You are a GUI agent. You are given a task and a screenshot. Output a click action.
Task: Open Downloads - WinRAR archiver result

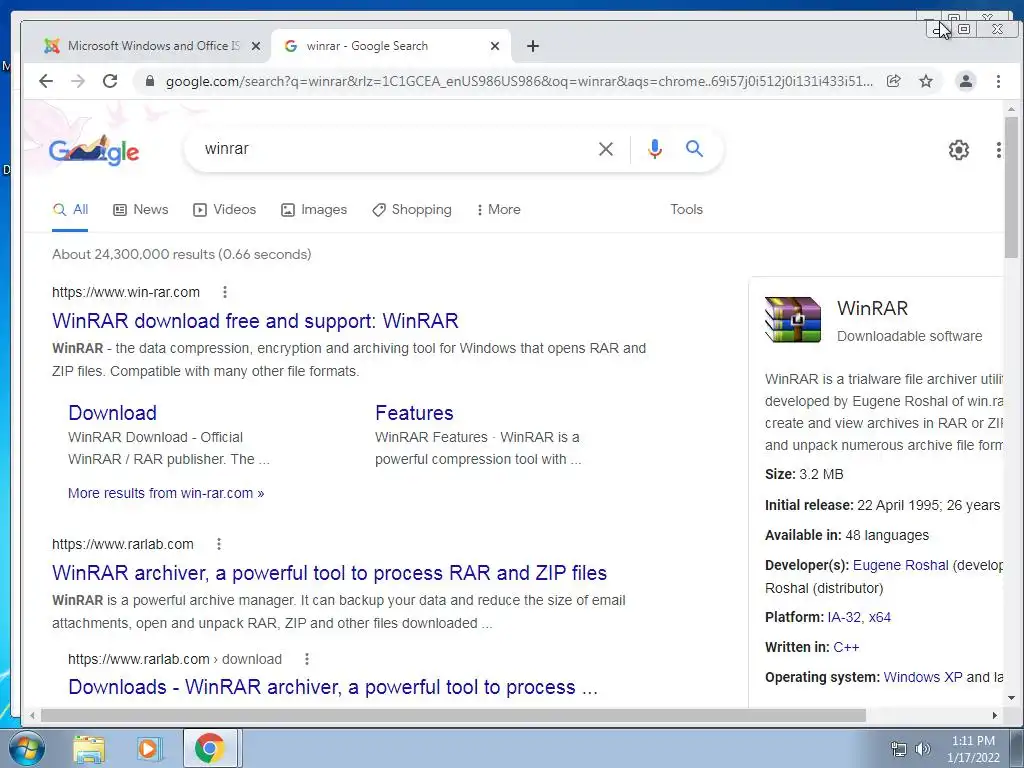[x=333, y=687]
